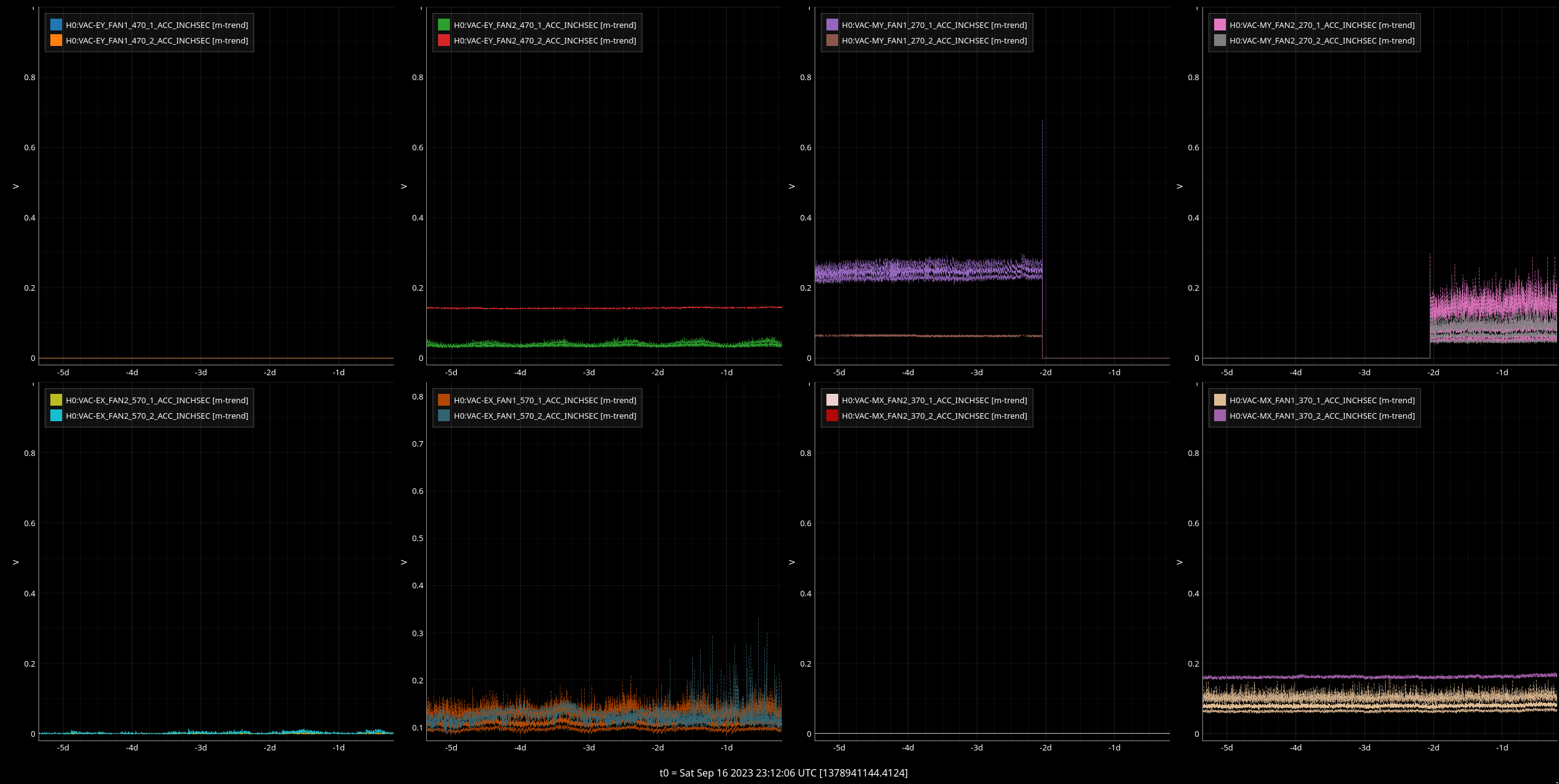The width and height of the screenshot is (1559, 784).
Task: Select H0:VAC-EX_FAN2_570_1_ACC_INCHSEC legend label
Action: click(157, 401)
